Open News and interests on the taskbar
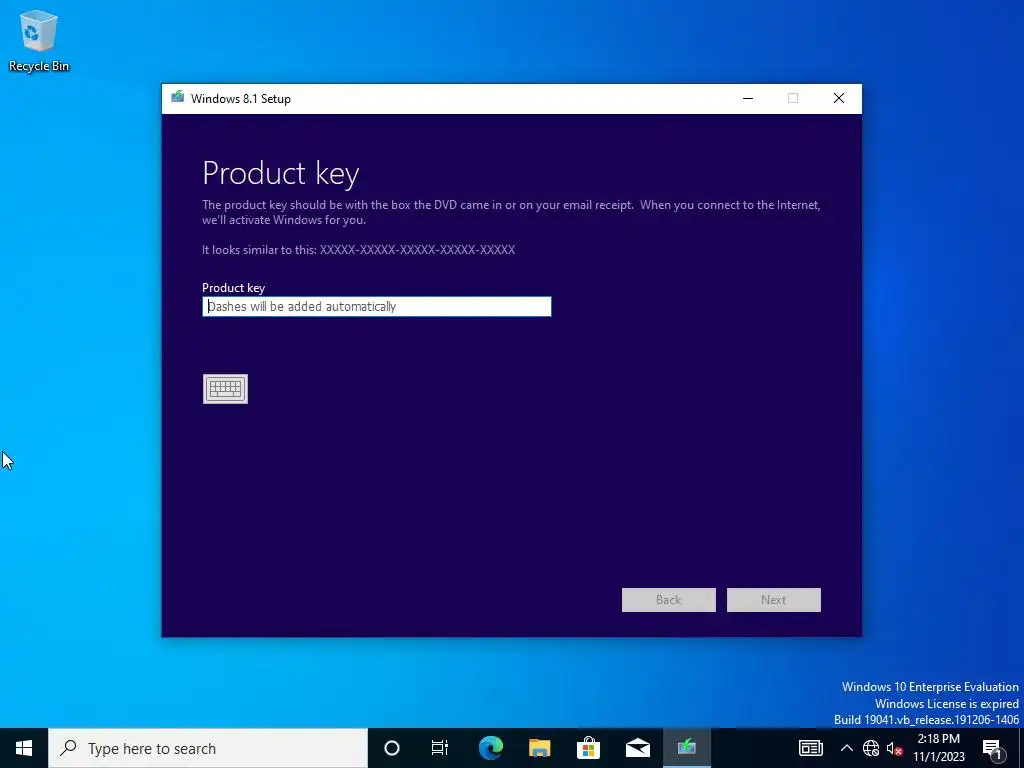 (810, 748)
